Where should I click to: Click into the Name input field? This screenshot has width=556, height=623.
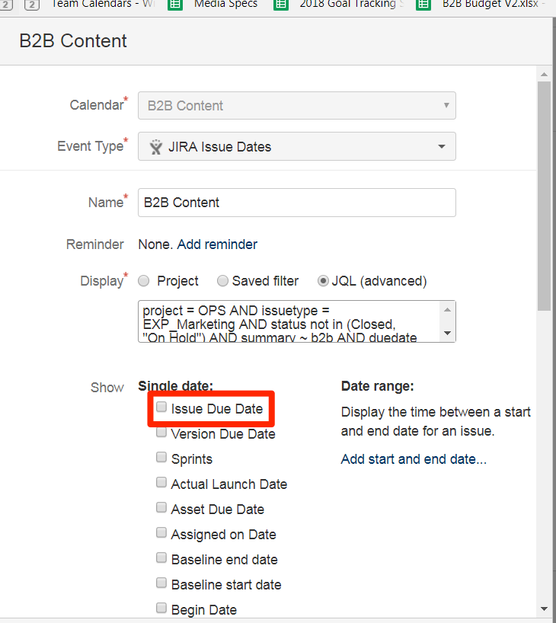(297, 203)
